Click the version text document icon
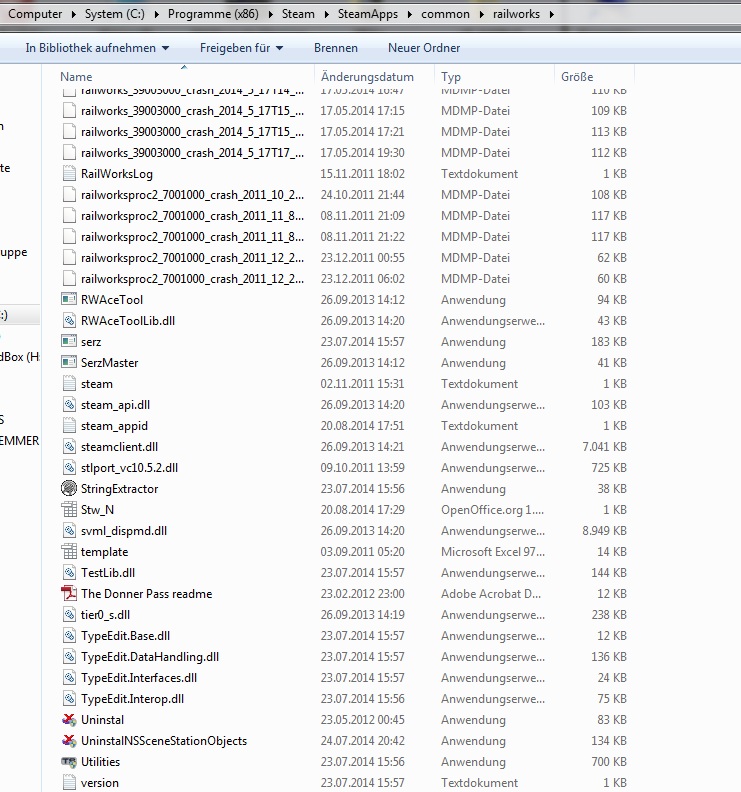Screen dimensions: 741x792 click(69, 783)
